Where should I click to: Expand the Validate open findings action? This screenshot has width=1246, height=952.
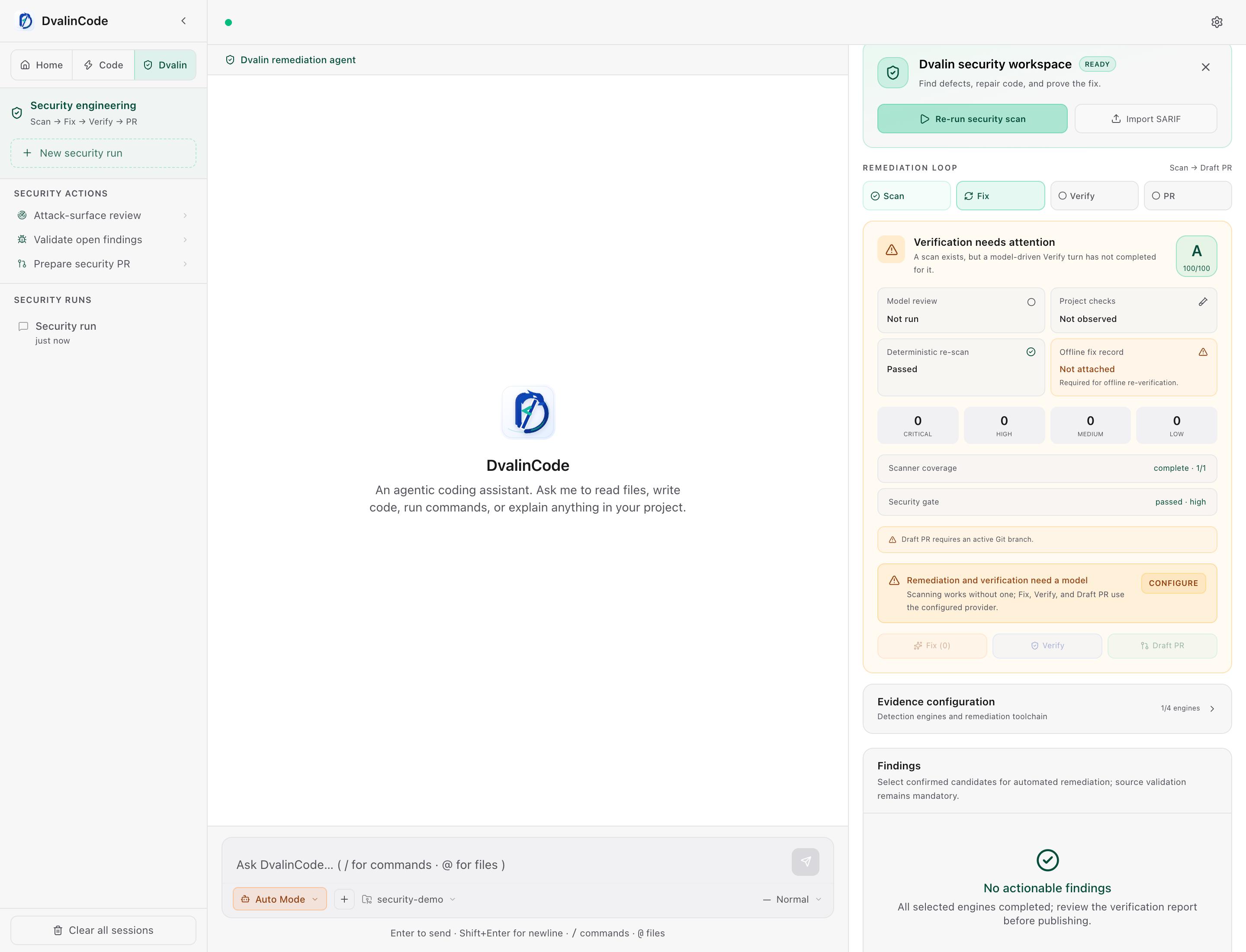185,240
